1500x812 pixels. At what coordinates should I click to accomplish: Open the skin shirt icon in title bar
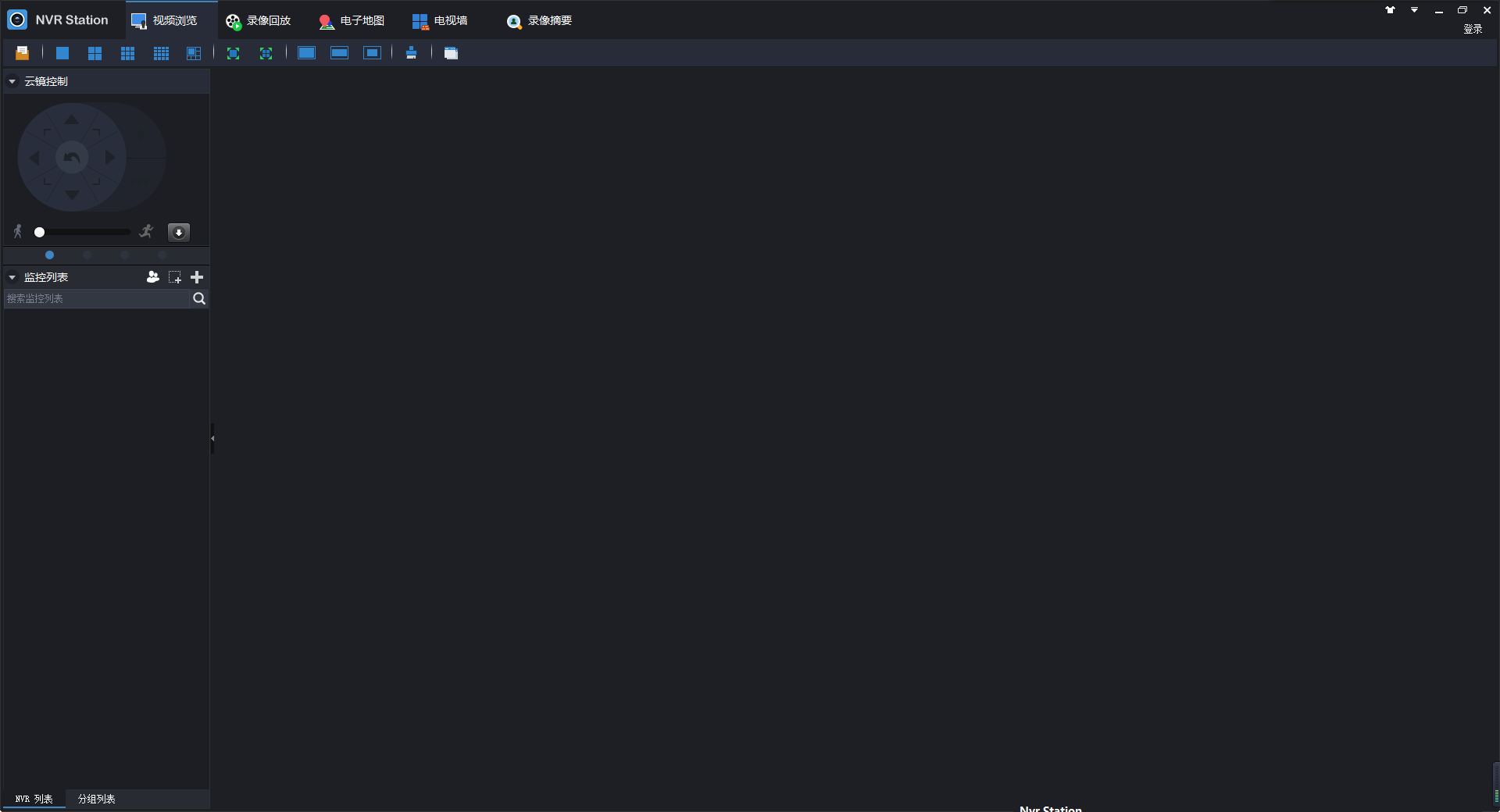click(x=1391, y=10)
